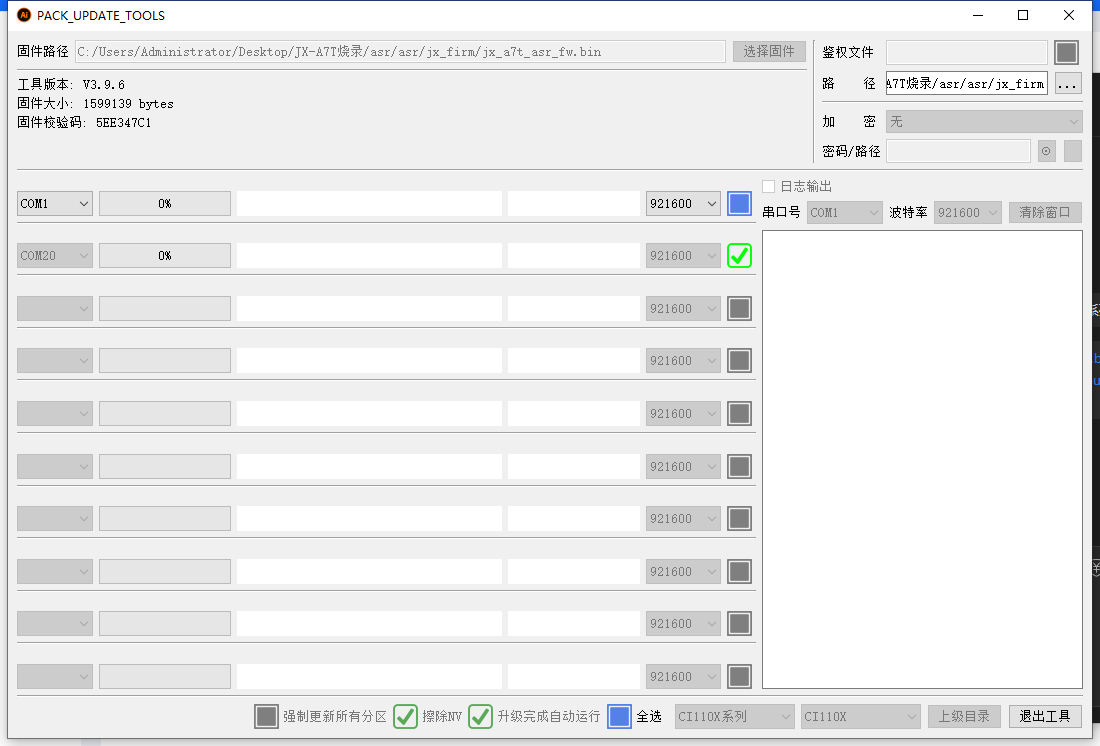Expand the 921600 baud dropdown on COM1 row
Viewport: 1100px width, 746px height.
point(683,204)
